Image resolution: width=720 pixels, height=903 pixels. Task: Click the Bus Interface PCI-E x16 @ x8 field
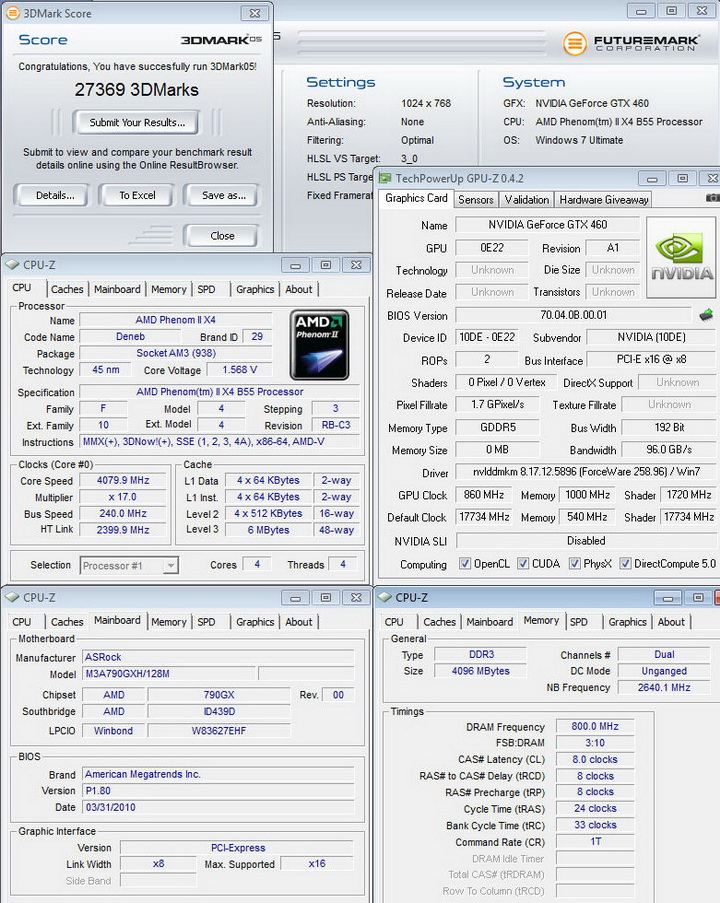point(651,359)
